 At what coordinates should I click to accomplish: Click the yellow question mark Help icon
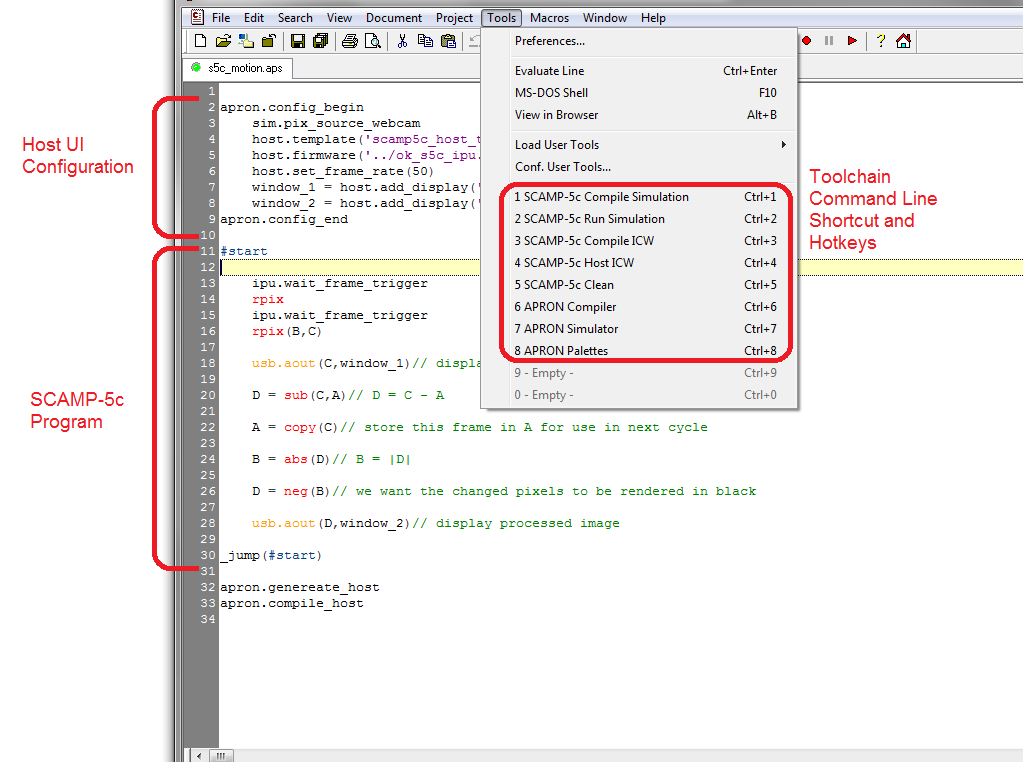(x=881, y=41)
